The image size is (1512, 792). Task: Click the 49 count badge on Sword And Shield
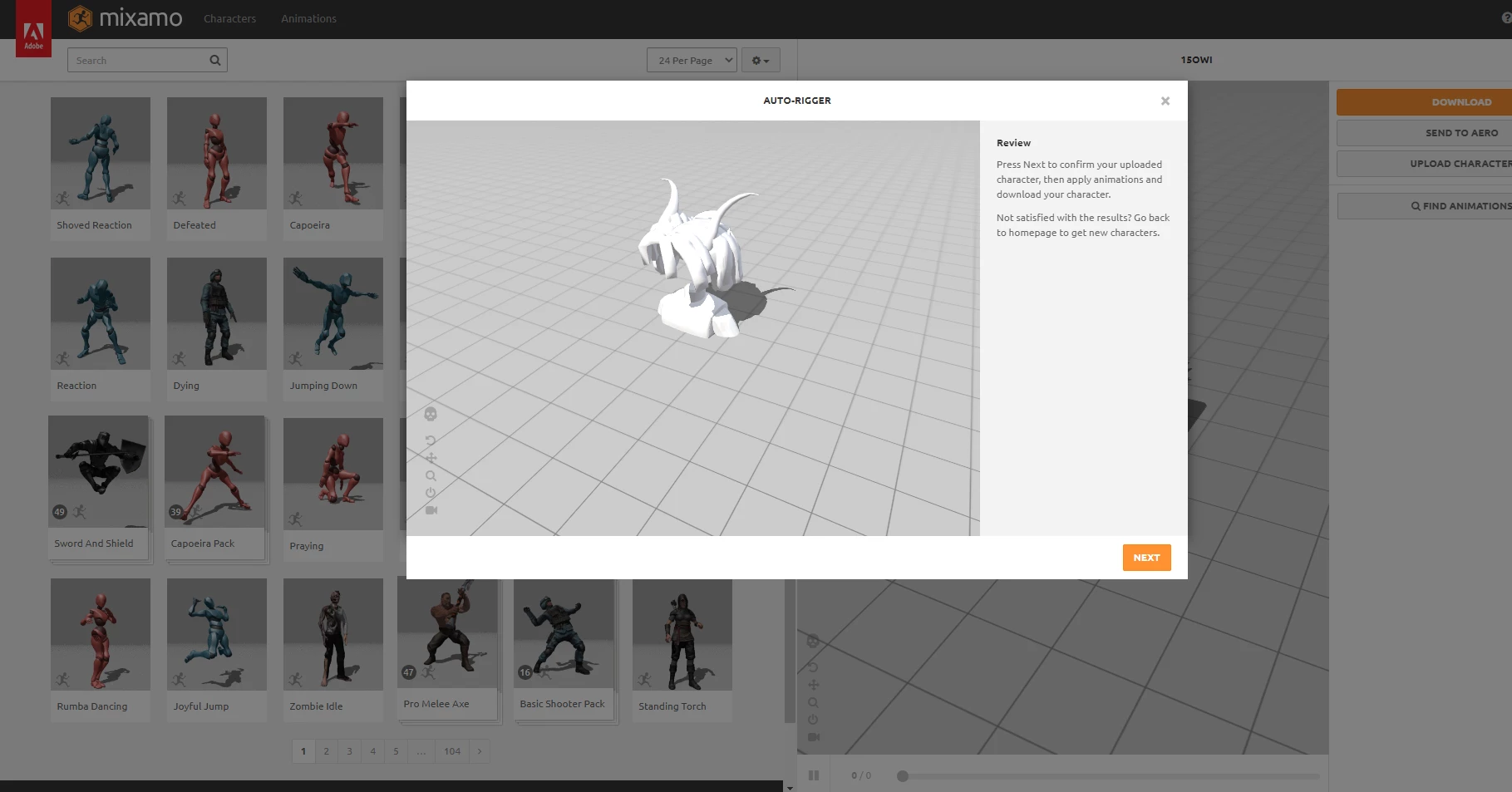(59, 512)
